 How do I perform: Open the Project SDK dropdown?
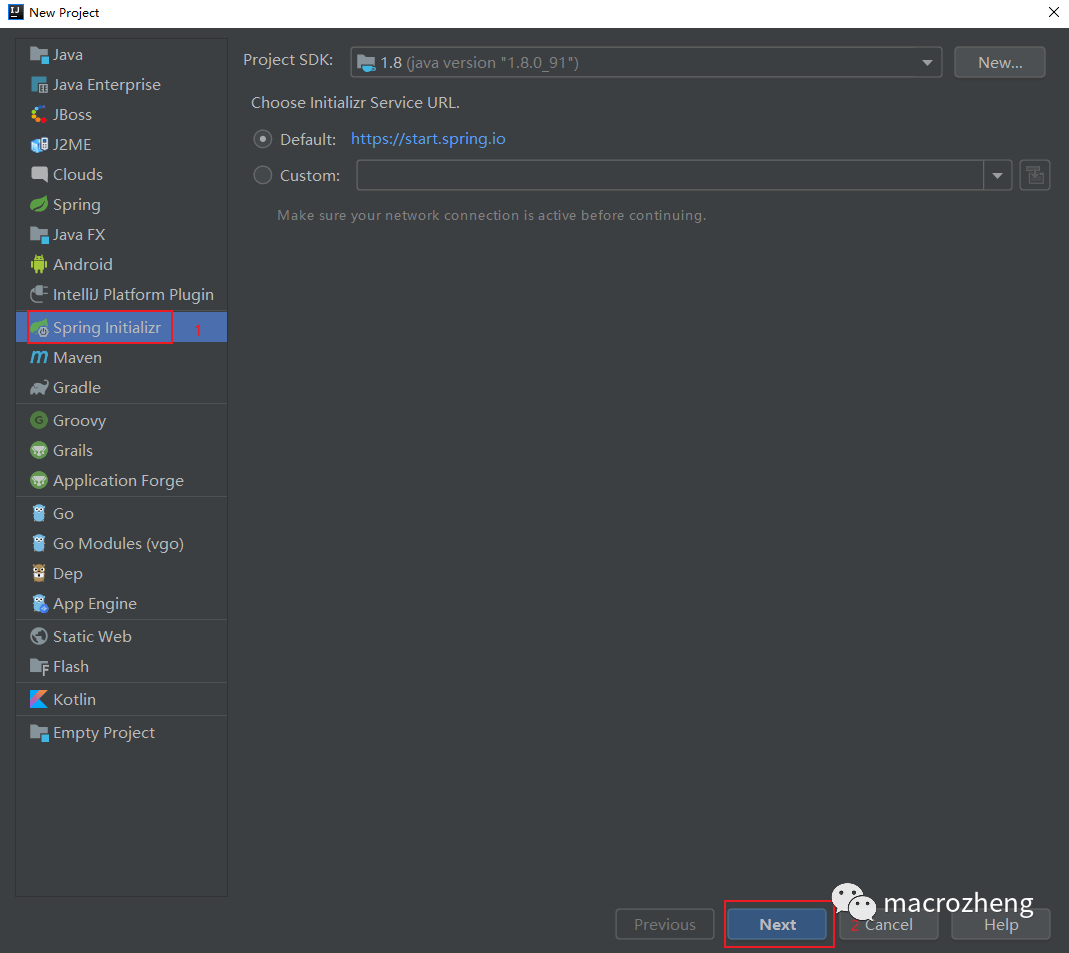tap(646, 62)
